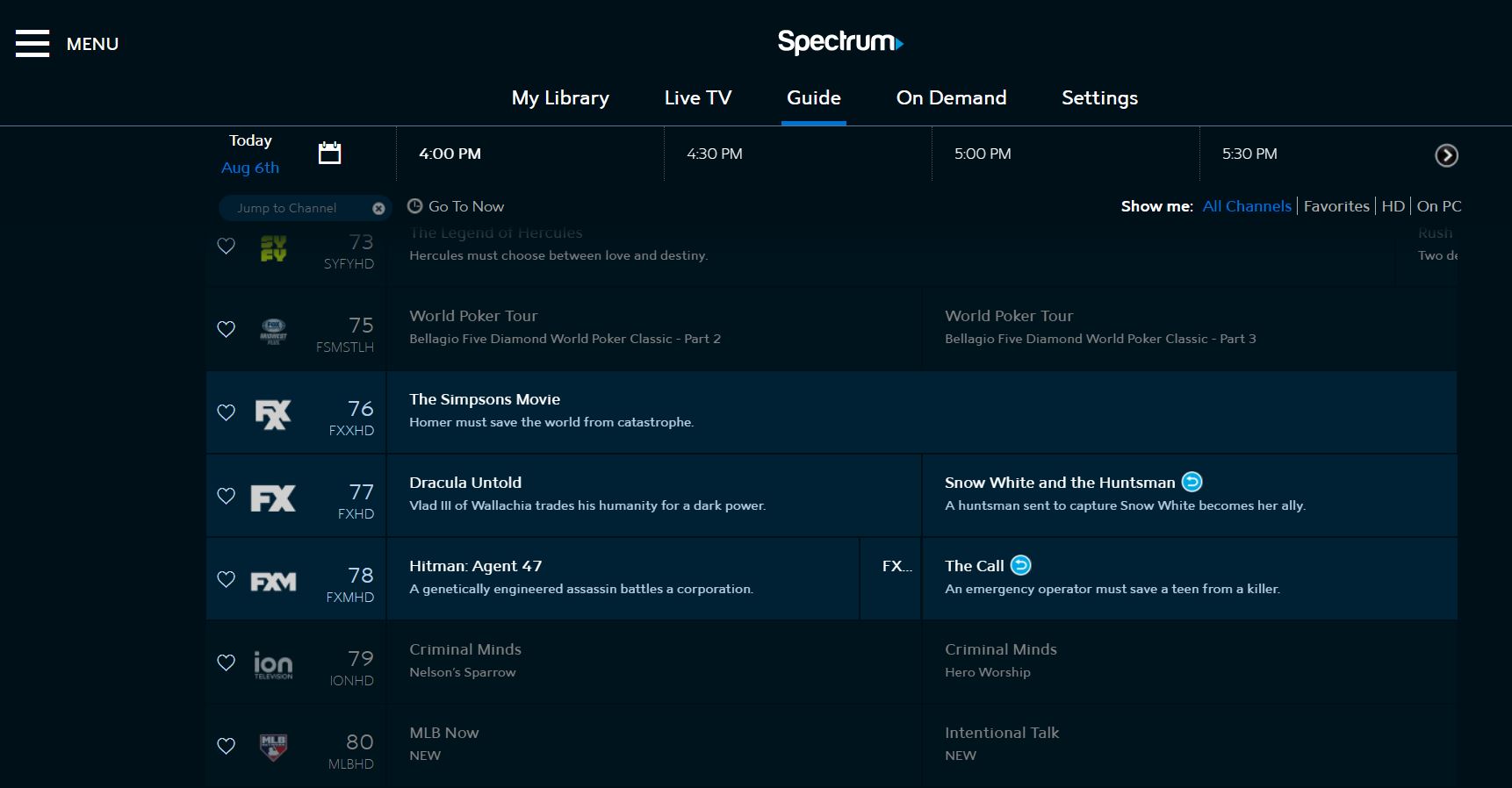Favorite channel 78 FXMHD with heart
The height and width of the screenshot is (788, 1512).
click(226, 579)
